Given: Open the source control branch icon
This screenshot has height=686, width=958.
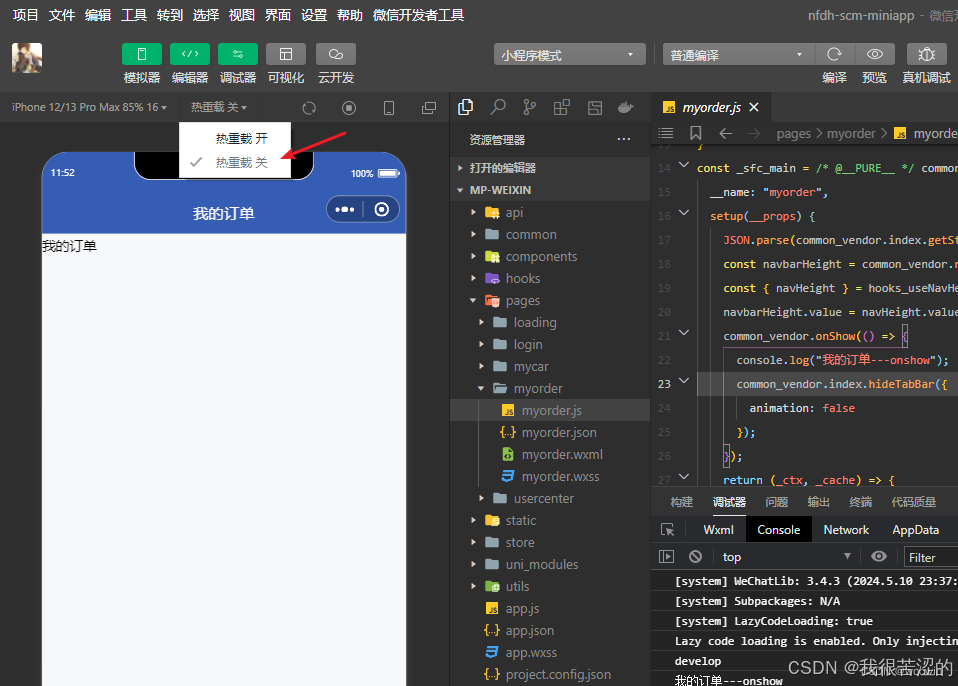Looking at the screenshot, I should pos(530,108).
